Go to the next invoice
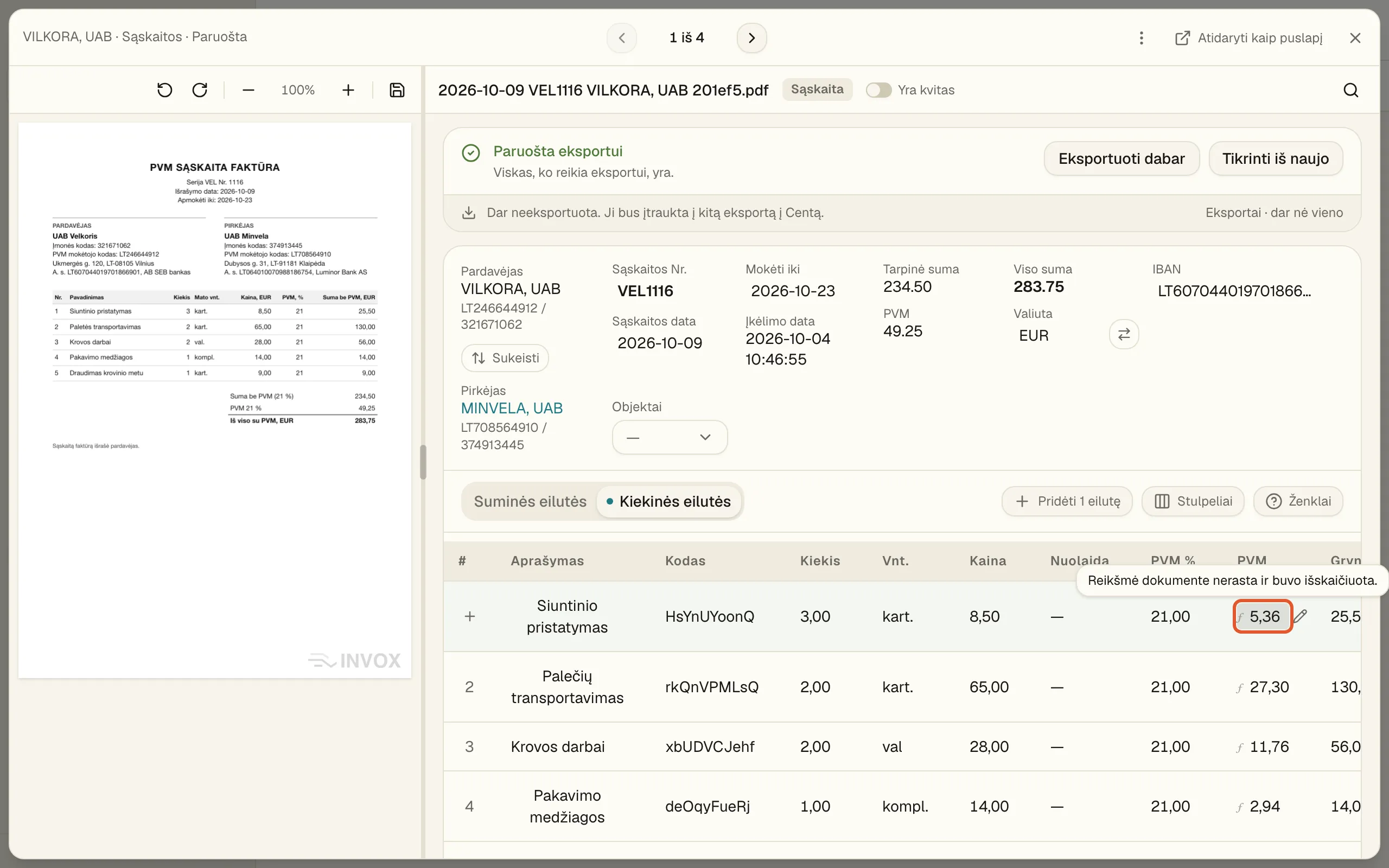The width and height of the screenshot is (1389, 868). 751,38
